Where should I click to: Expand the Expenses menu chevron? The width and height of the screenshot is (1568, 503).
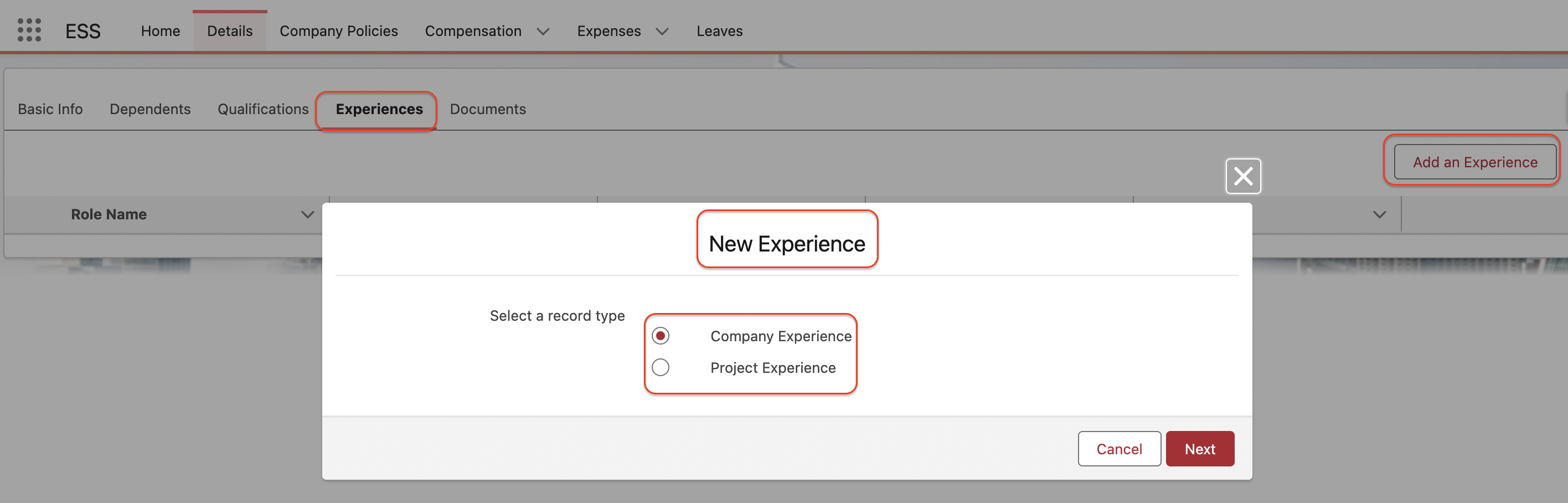[662, 31]
